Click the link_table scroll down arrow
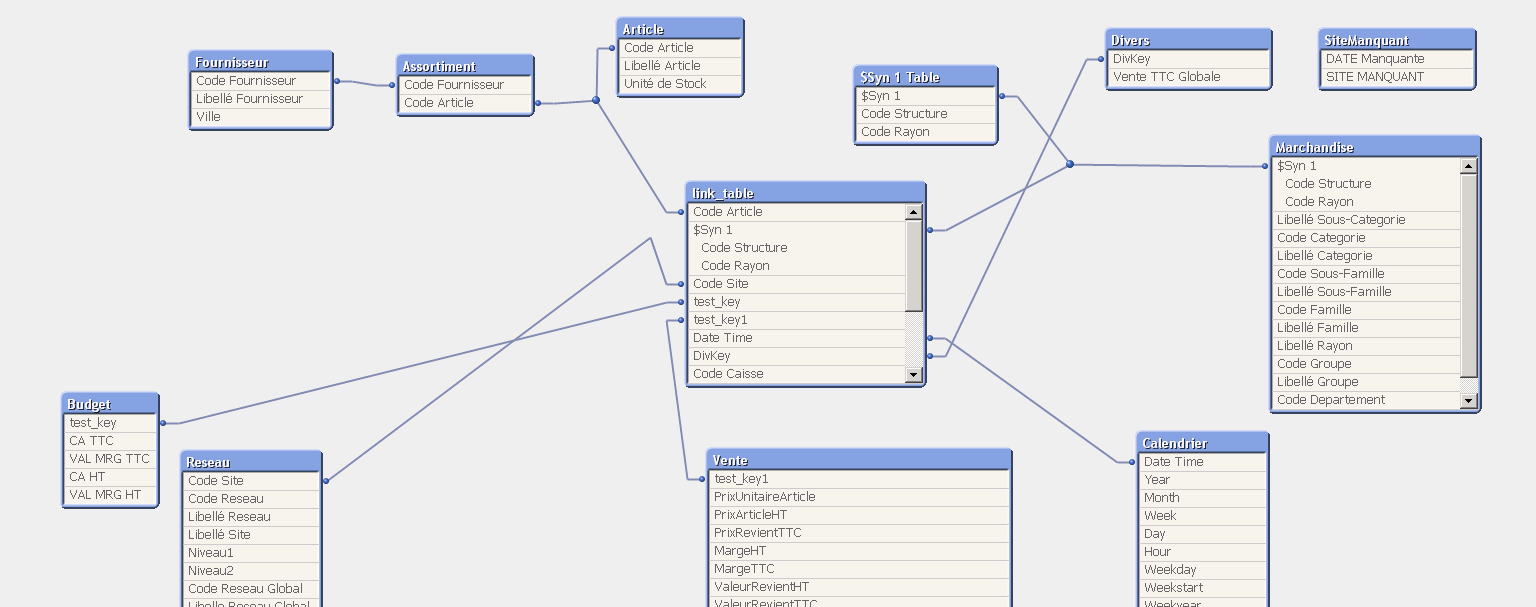The image size is (1536, 607). click(913, 375)
